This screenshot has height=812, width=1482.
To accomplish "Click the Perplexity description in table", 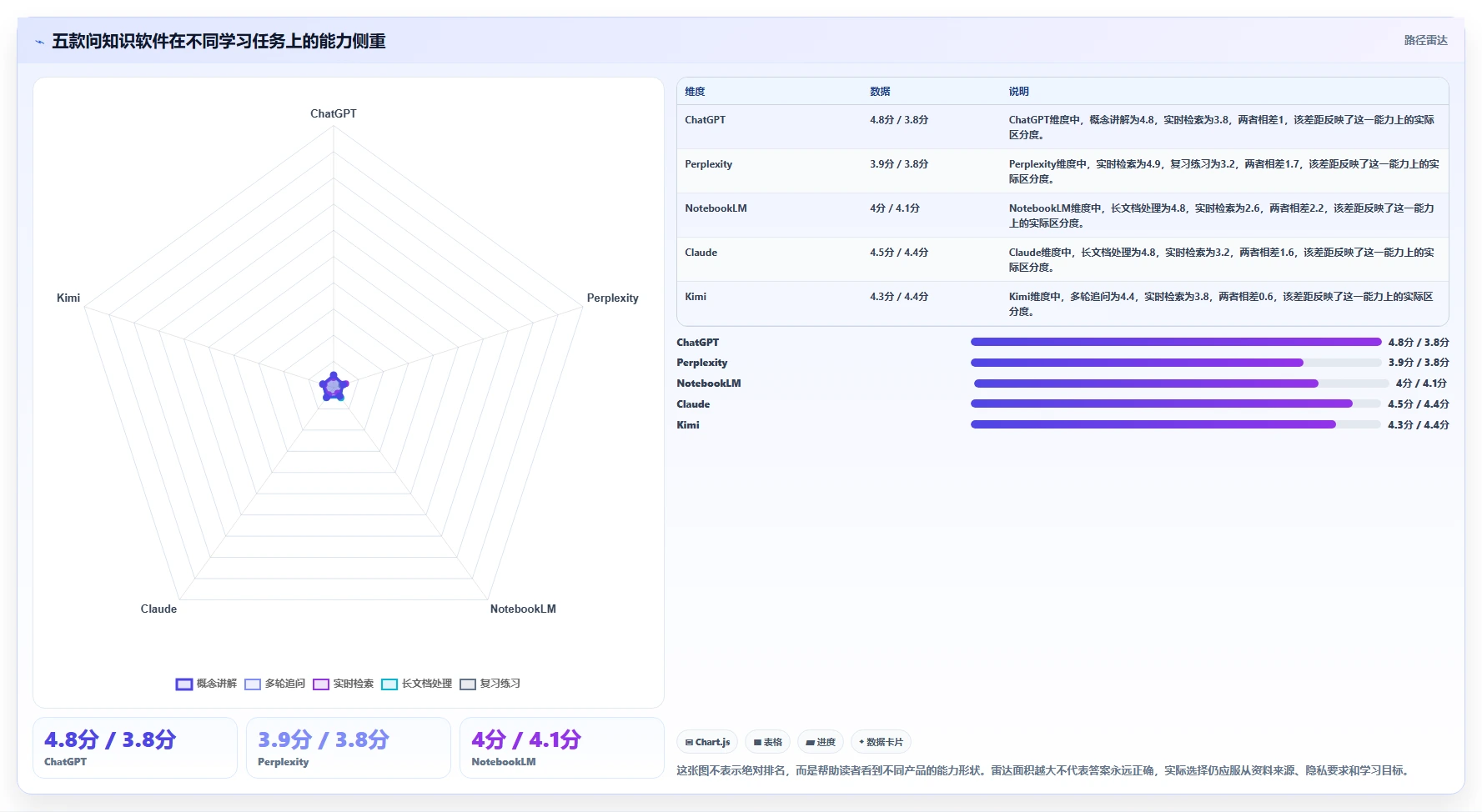I will click(x=1223, y=172).
